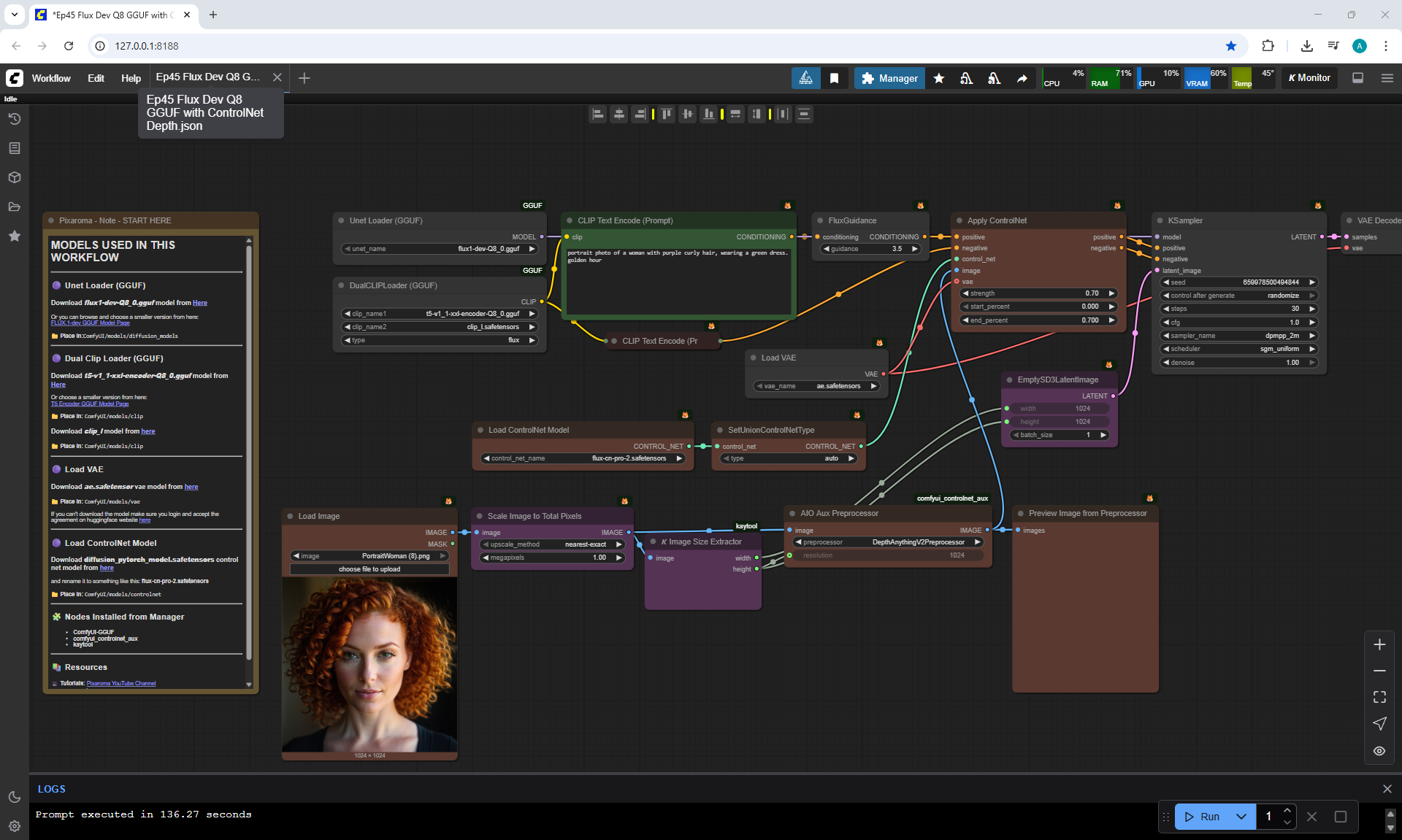Screen dimensions: 1402x840
Task: Click the zoom in plus button
Action: (x=1379, y=644)
